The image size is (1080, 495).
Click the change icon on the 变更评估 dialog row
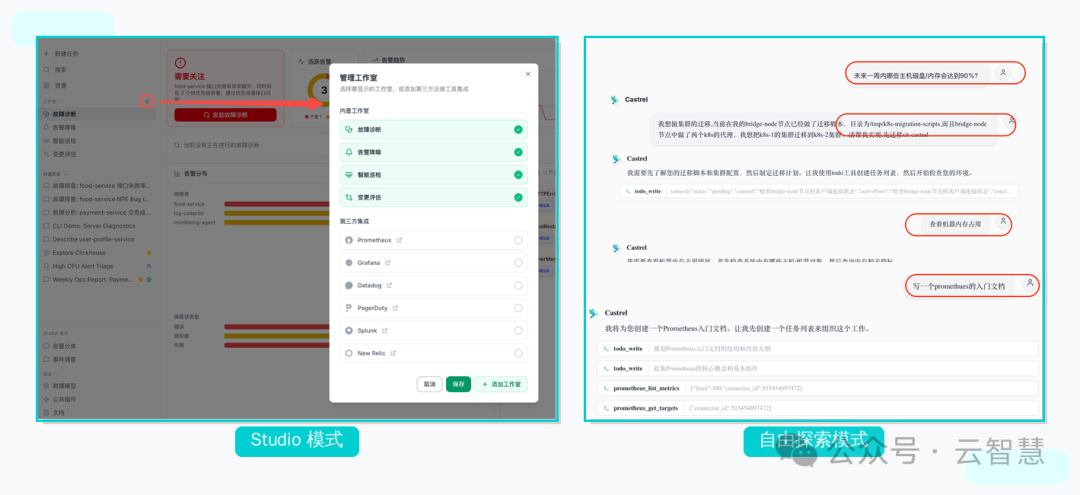coord(349,198)
